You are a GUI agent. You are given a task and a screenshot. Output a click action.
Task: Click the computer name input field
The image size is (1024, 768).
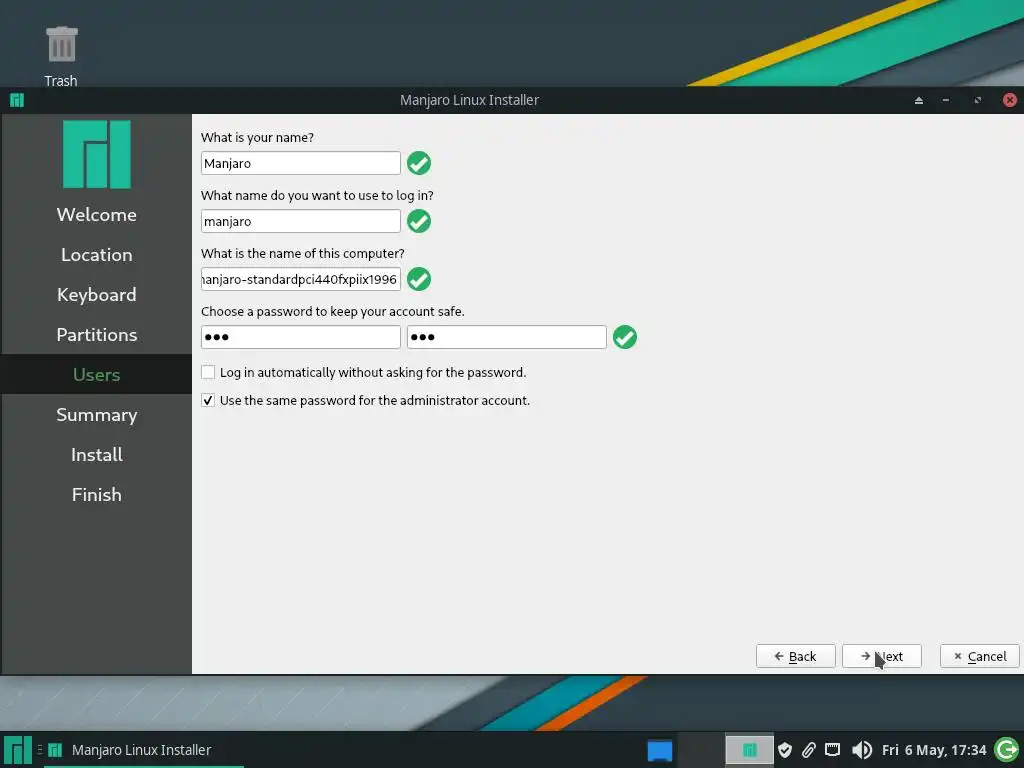[300, 280]
